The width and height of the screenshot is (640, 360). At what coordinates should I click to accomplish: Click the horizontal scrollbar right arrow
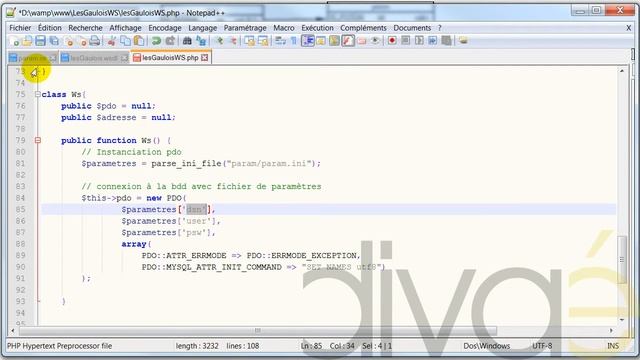pos(611,330)
